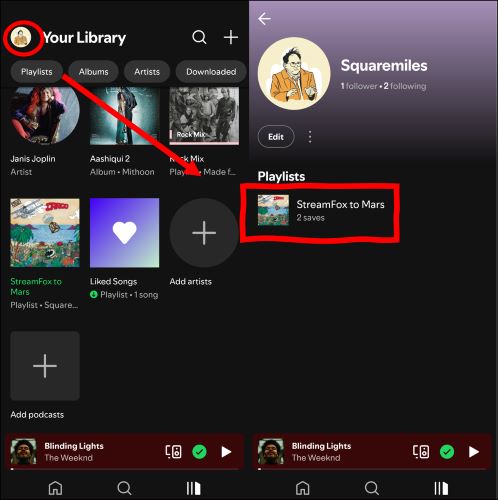
Task: Open the Rock Mix playlist cover
Action: click(x=204, y=116)
